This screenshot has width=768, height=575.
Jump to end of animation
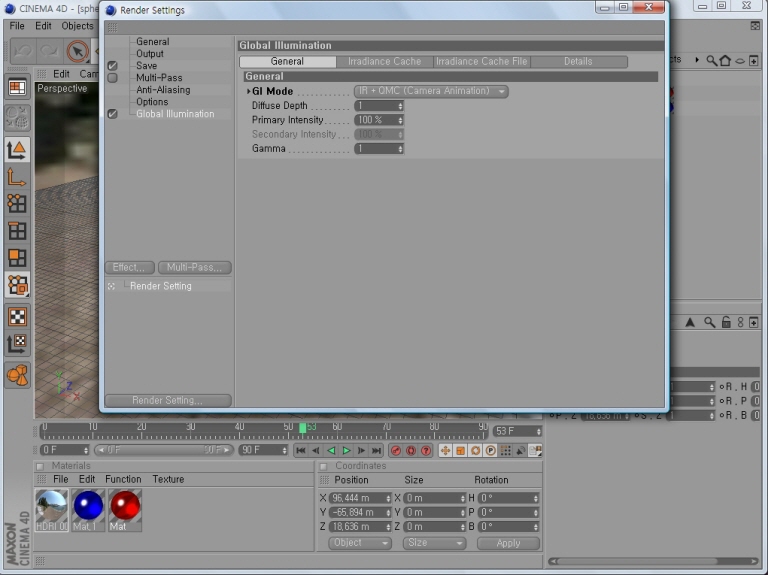376,450
